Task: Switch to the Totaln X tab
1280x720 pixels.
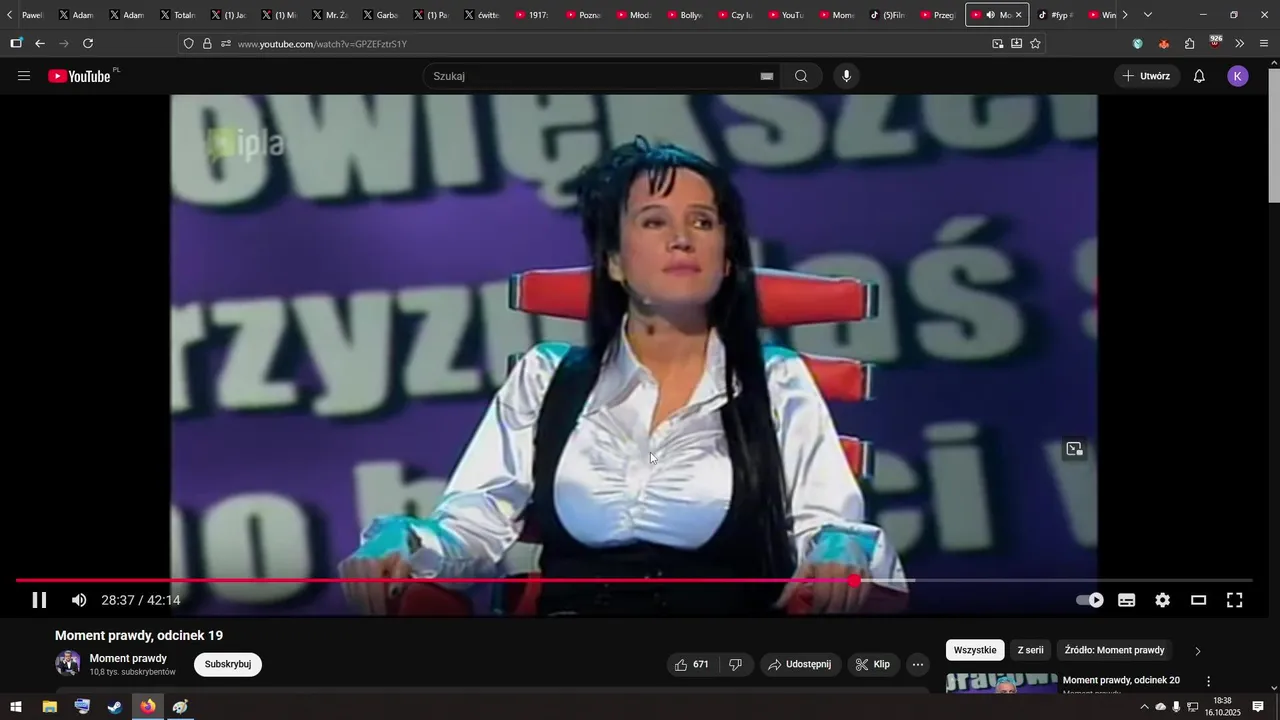Action: 178,15
